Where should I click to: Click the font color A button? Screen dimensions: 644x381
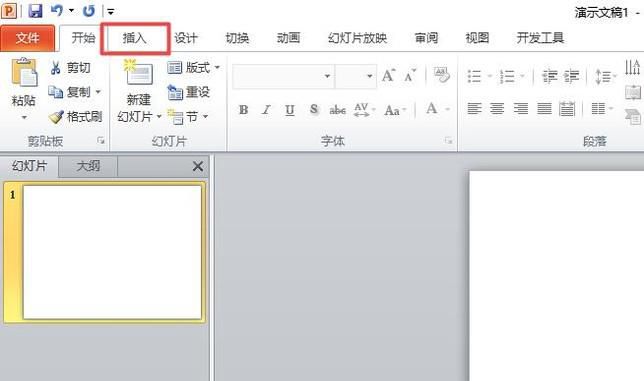(431, 109)
